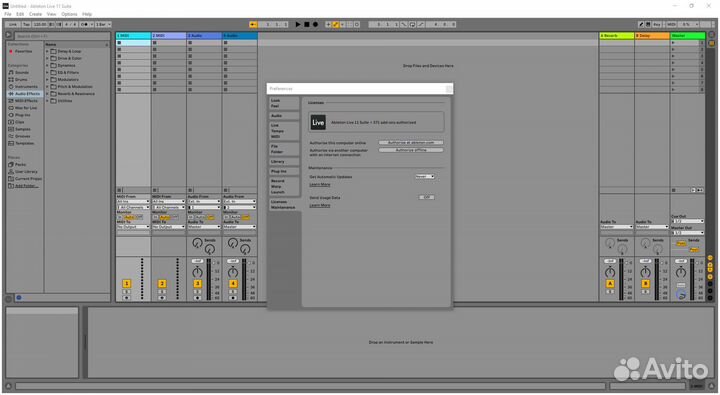Start playback with the Play button

pyautogui.click(x=298, y=24)
